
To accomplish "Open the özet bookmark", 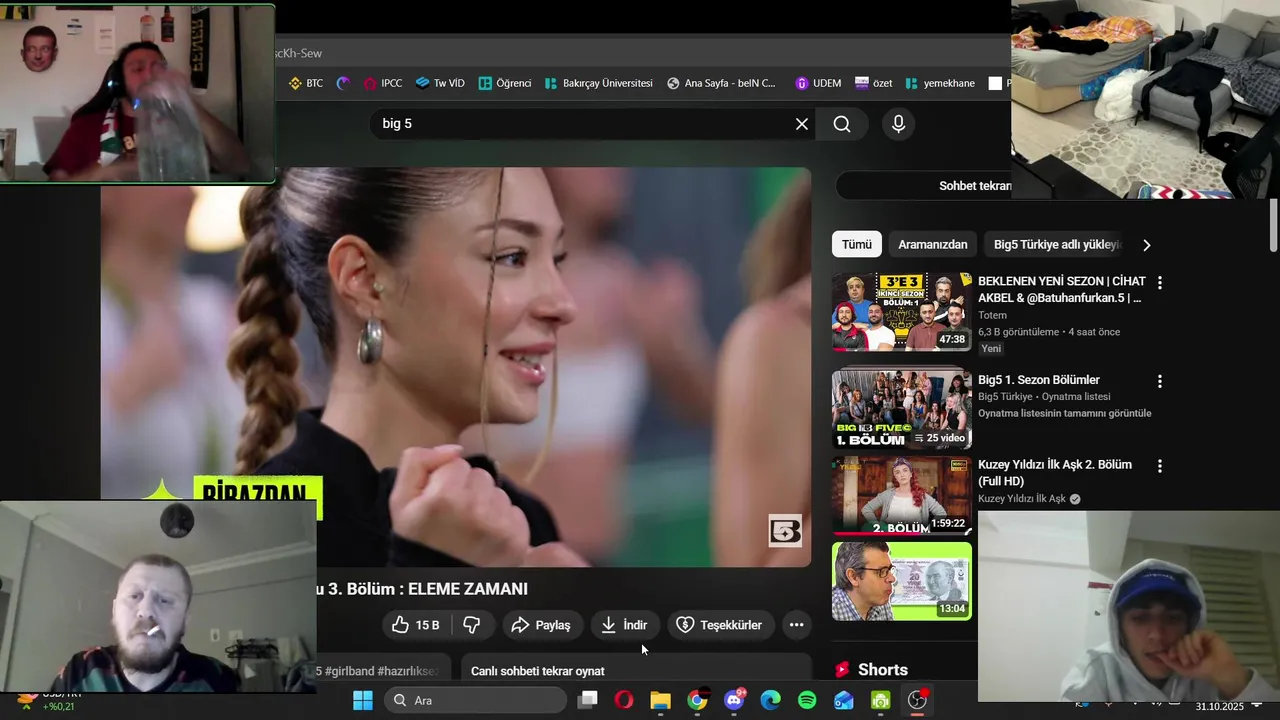I will click(x=874, y=83).
